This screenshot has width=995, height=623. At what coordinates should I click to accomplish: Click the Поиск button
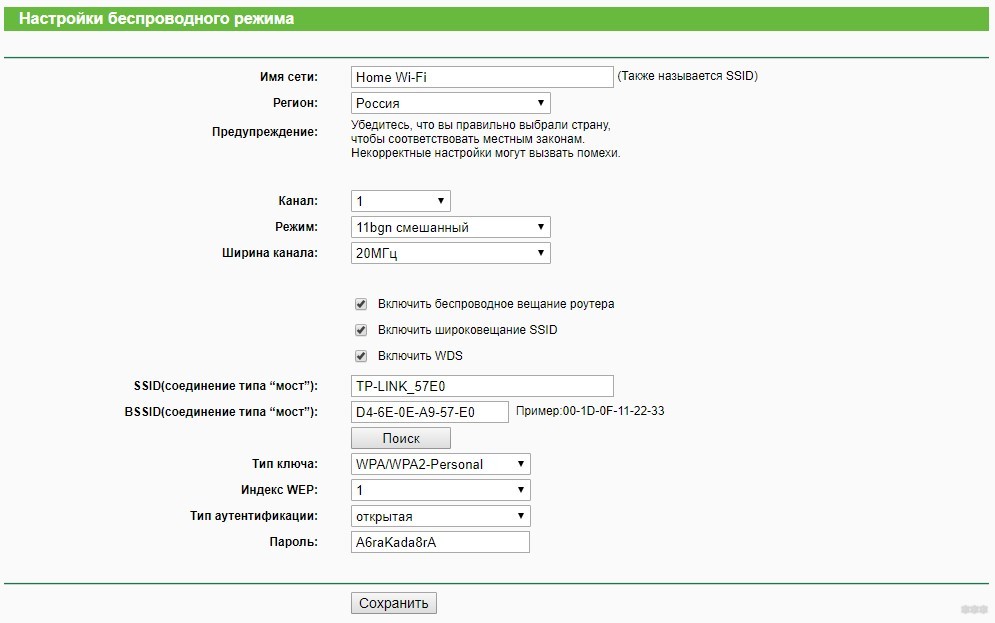coord(400,438)
